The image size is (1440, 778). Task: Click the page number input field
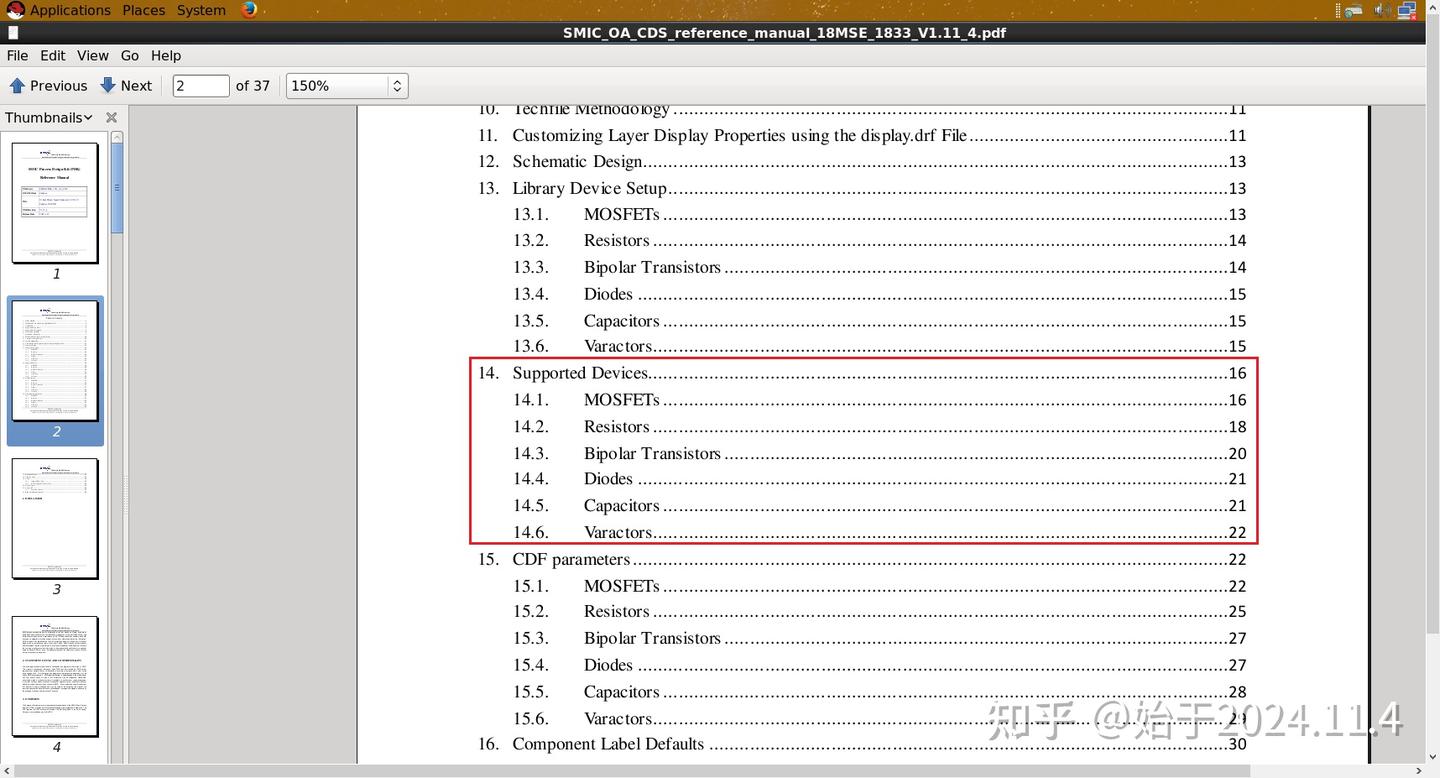(x=201, y=86)
